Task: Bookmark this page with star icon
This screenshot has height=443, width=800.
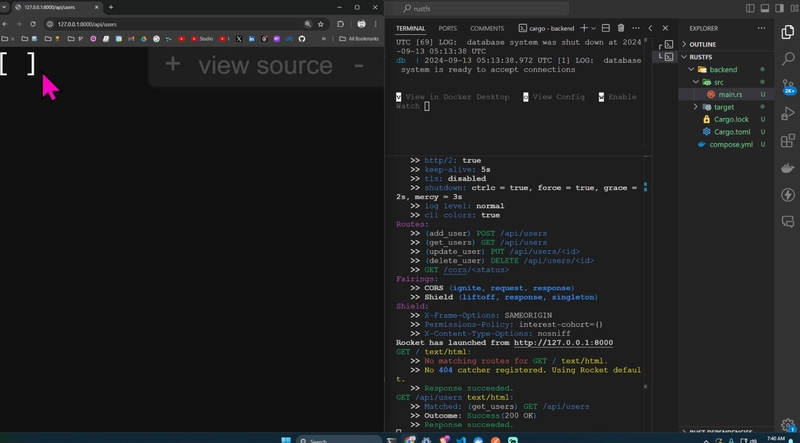Action: coord(320,24)
